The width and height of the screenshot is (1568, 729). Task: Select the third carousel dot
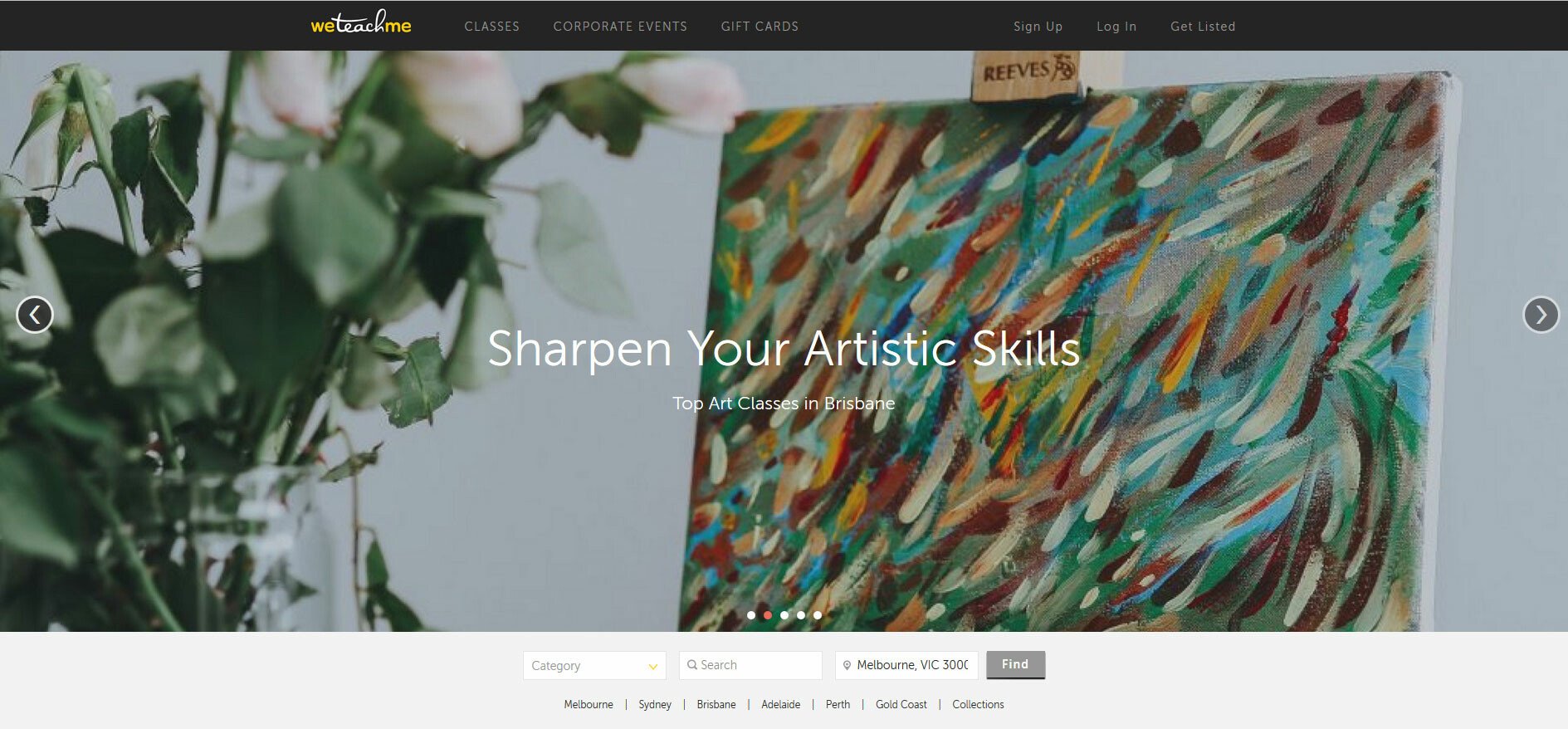(784, 615)
